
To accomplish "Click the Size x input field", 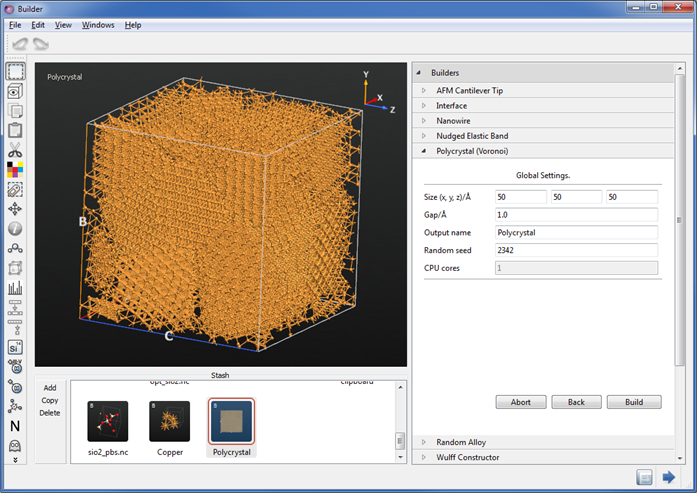I will (x=521, y=197).
